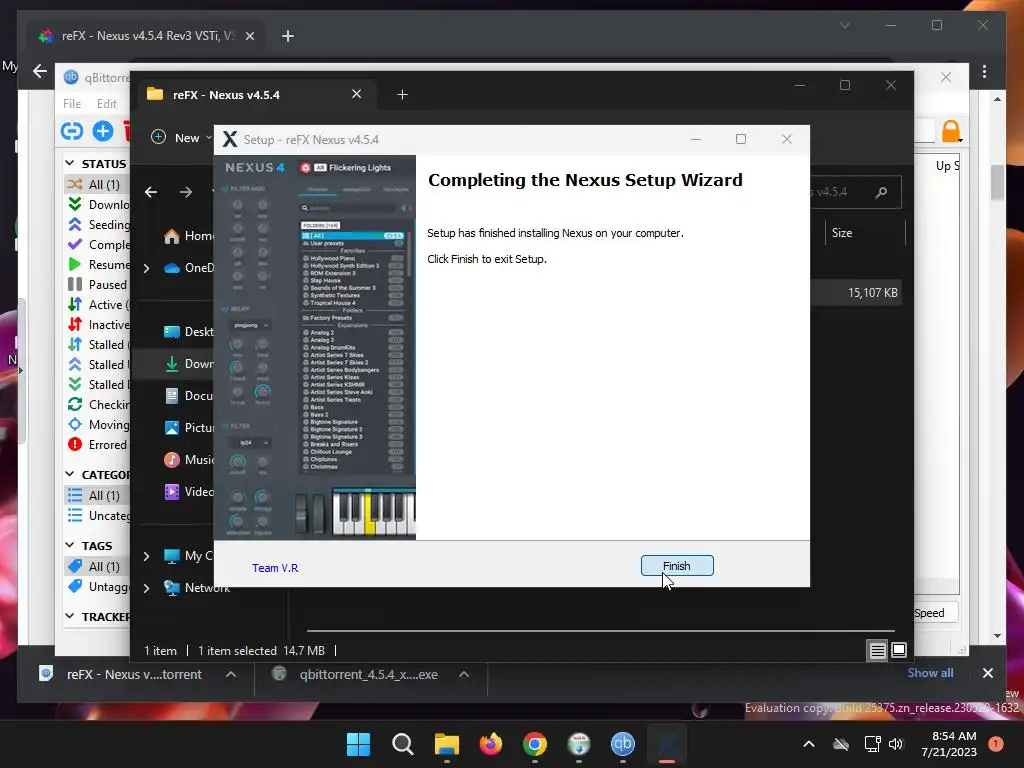Switch Explorer to large thumbnails view
1024x768 pixels.
[899, 650]
